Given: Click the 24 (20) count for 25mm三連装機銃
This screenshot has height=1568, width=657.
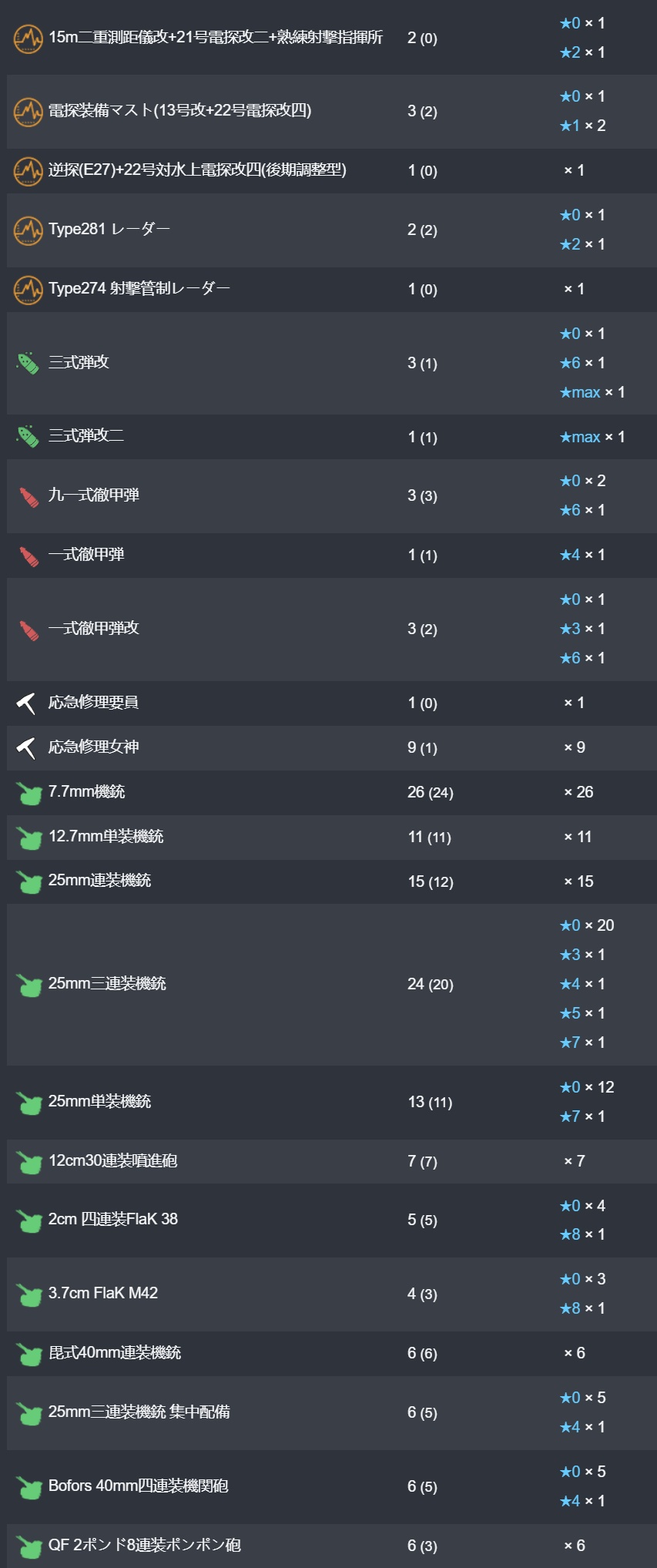Looking at the screenshot, I should point(431,984).
